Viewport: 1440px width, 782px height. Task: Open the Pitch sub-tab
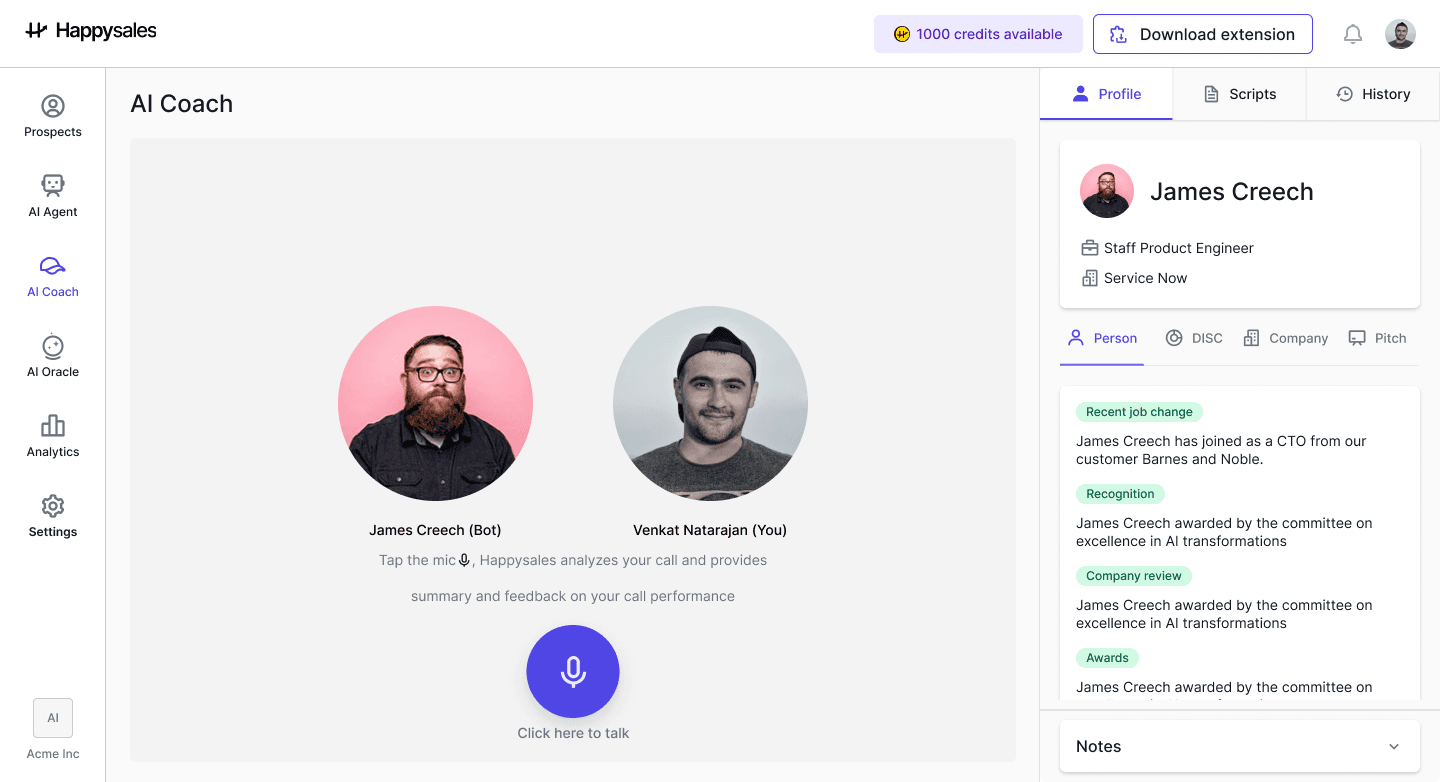[x=1377, y=338]
